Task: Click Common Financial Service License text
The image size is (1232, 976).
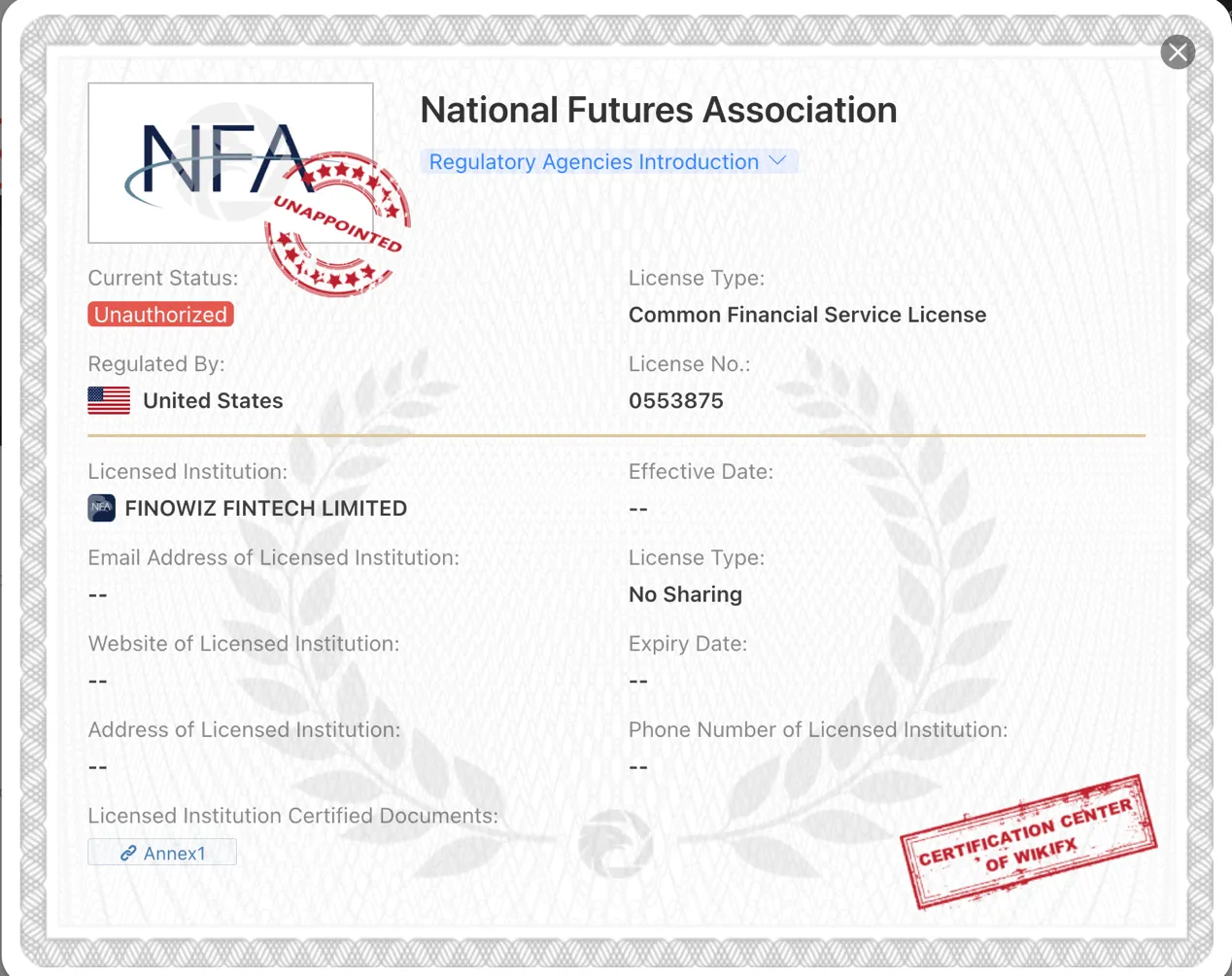Action: [x=807, y=315]
